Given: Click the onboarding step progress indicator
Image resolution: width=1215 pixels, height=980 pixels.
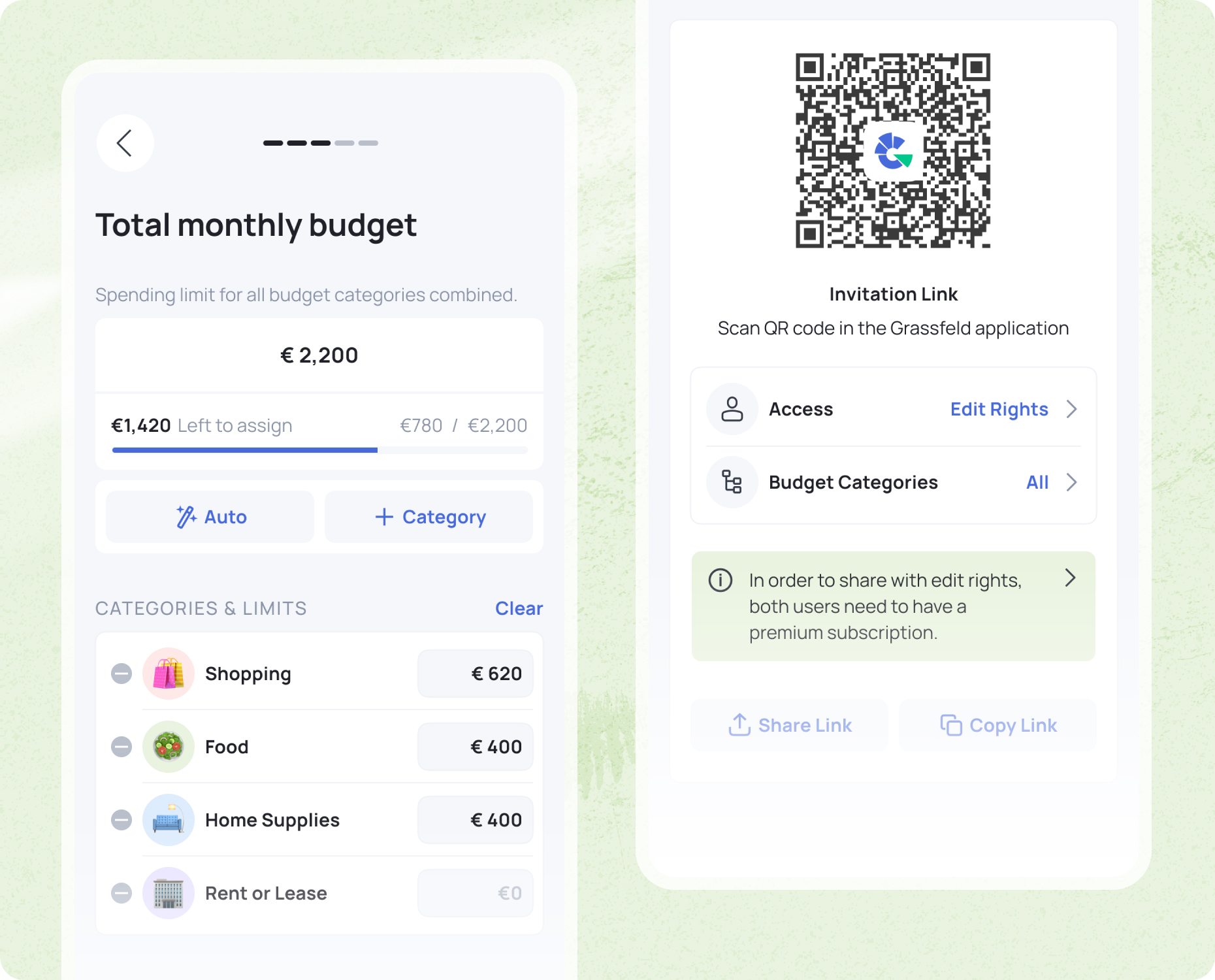Looking at the screenshot, I should (321, 143).
